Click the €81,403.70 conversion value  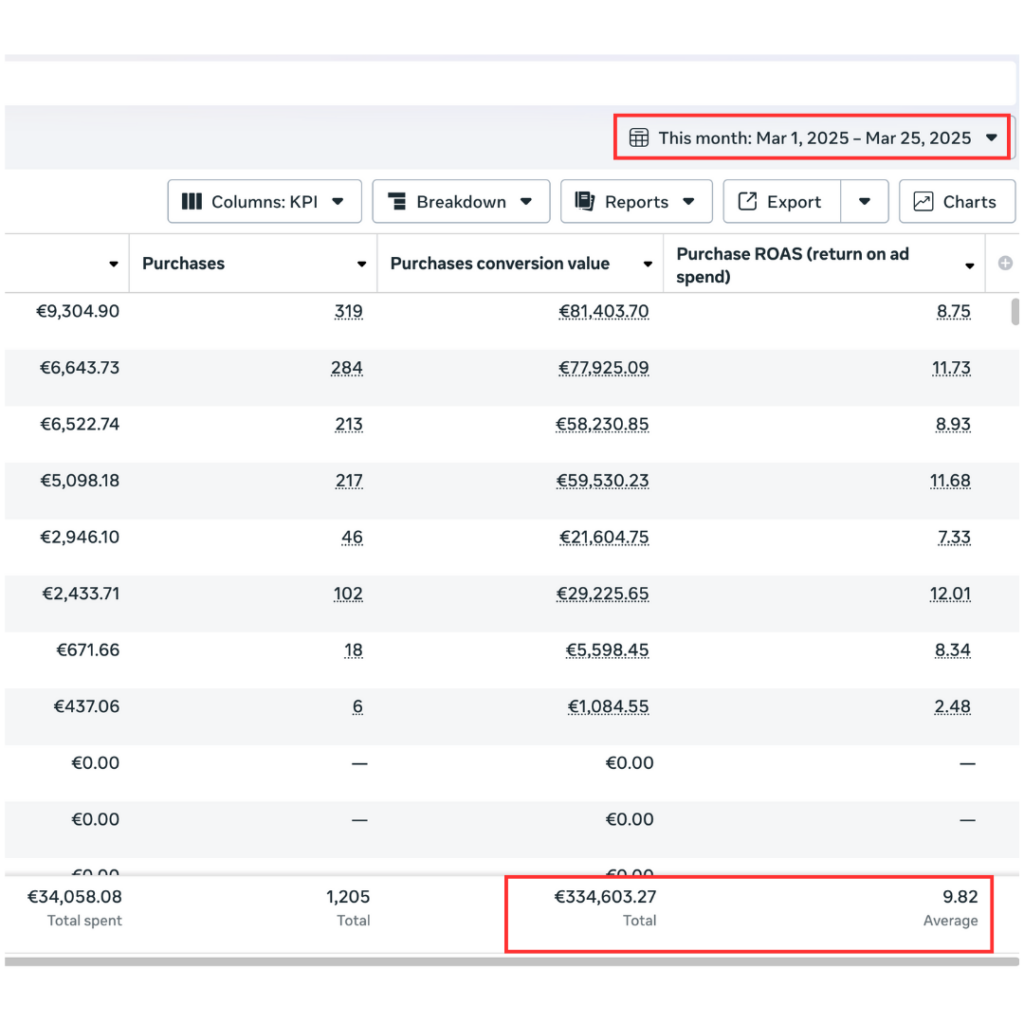point(603,312)
